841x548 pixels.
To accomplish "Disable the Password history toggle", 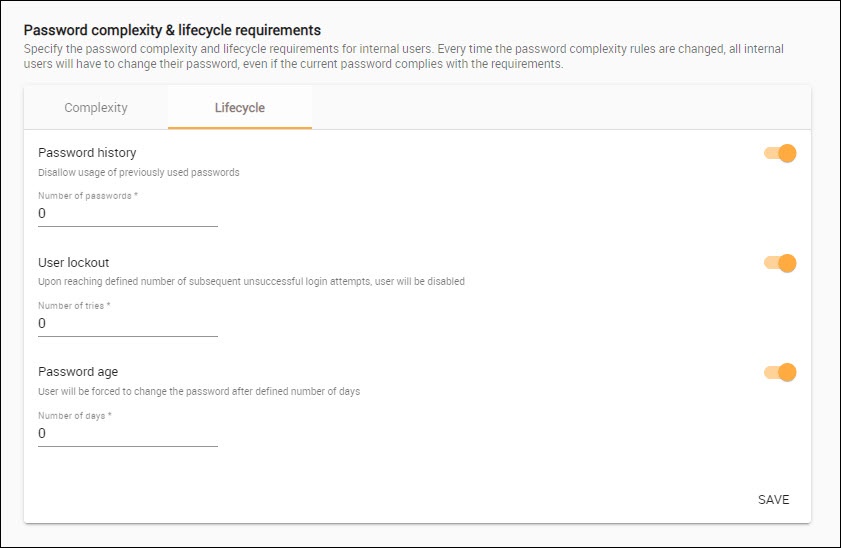I will pyautogui.click(x=780, y=153).
